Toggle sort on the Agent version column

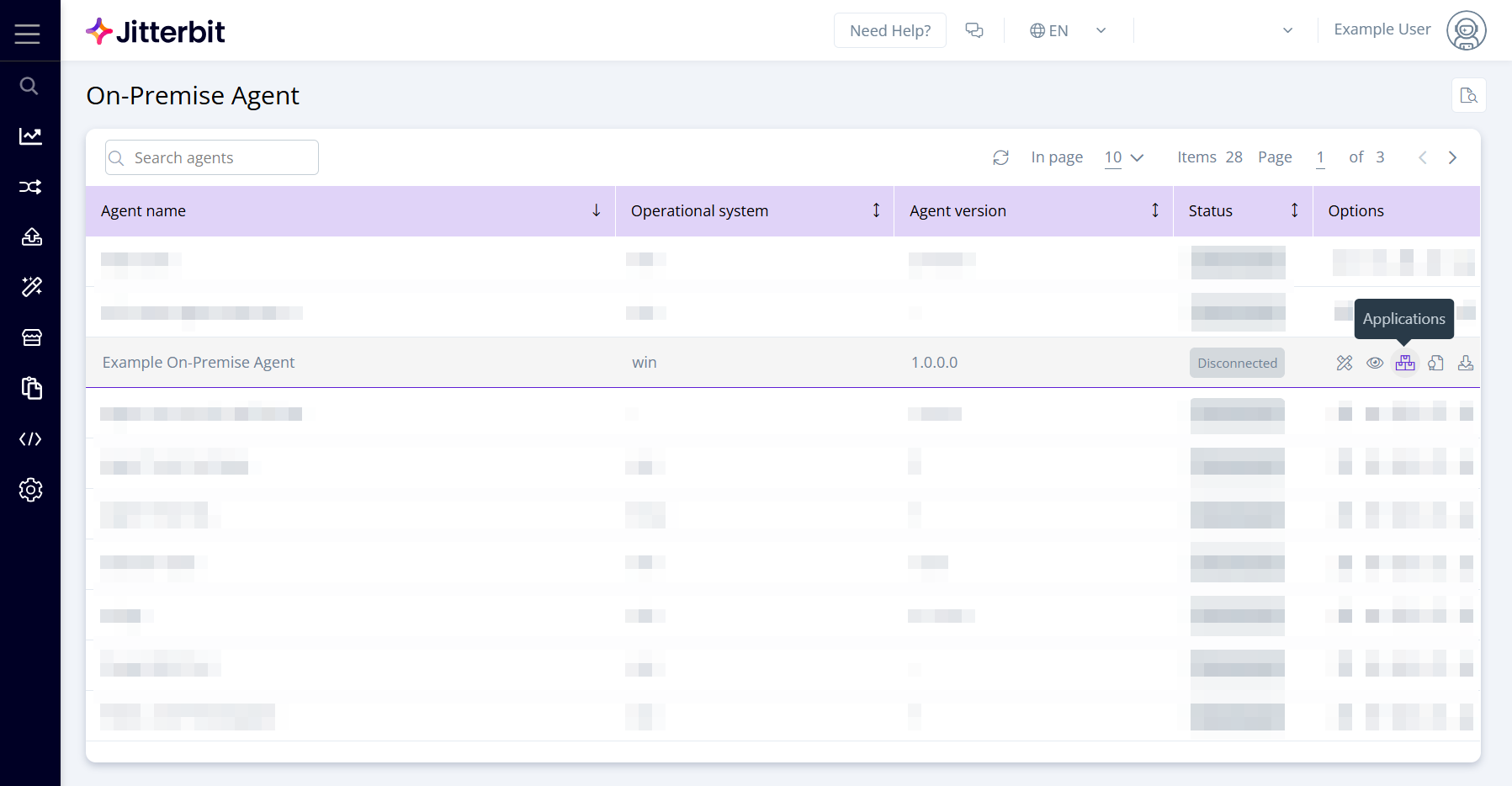point(1154,210)
